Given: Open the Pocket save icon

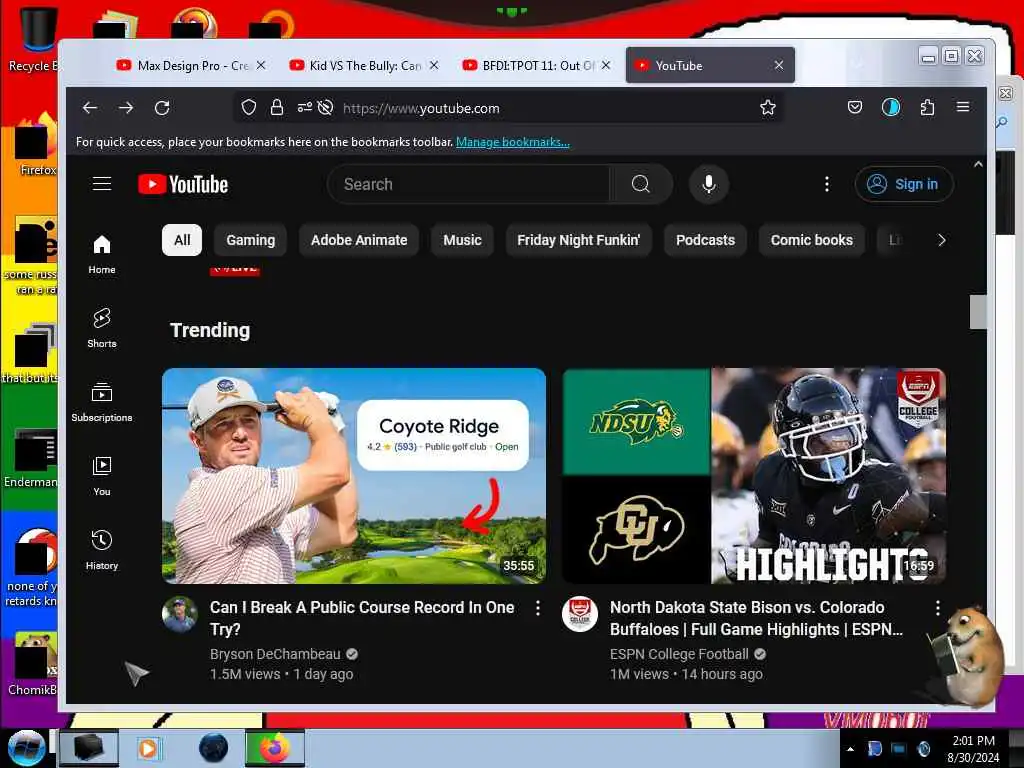Looking at the screenshot, I should 855,107.
